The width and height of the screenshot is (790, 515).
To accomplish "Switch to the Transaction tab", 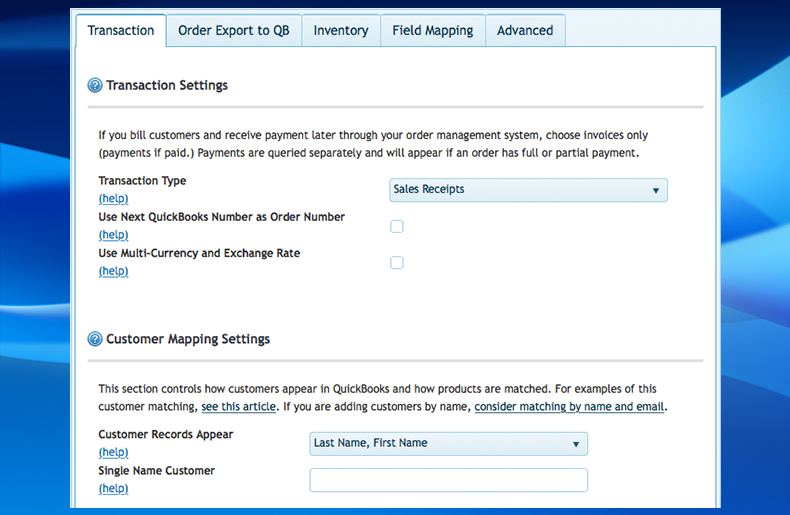I will point(121,31).
